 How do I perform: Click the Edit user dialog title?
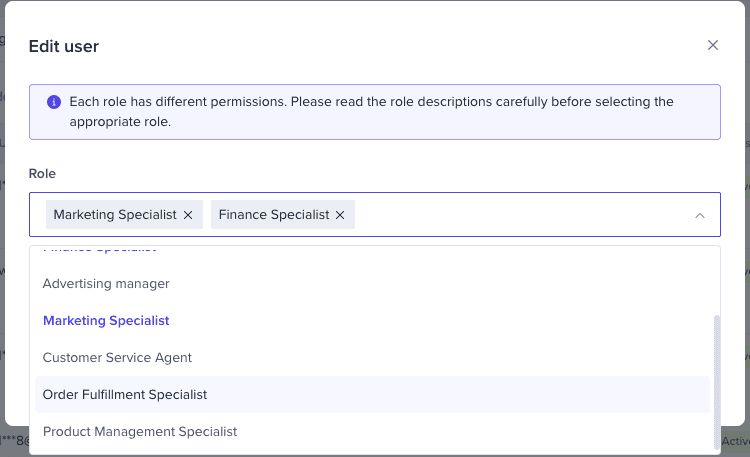tap(64, 46)
